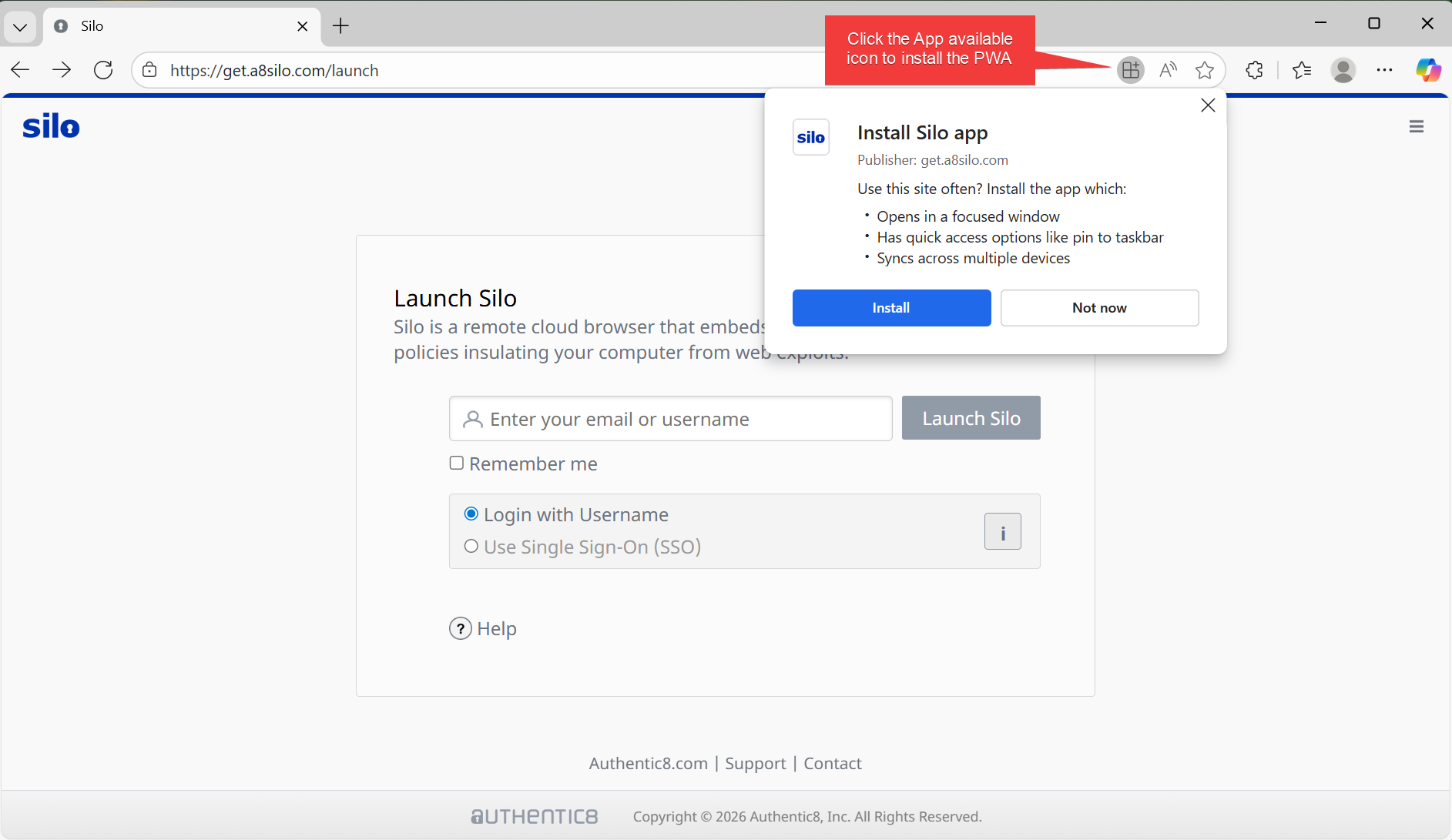1452x840 pixels.
Task: Open tab actions dropdown chevron
Action: (20, 27)
